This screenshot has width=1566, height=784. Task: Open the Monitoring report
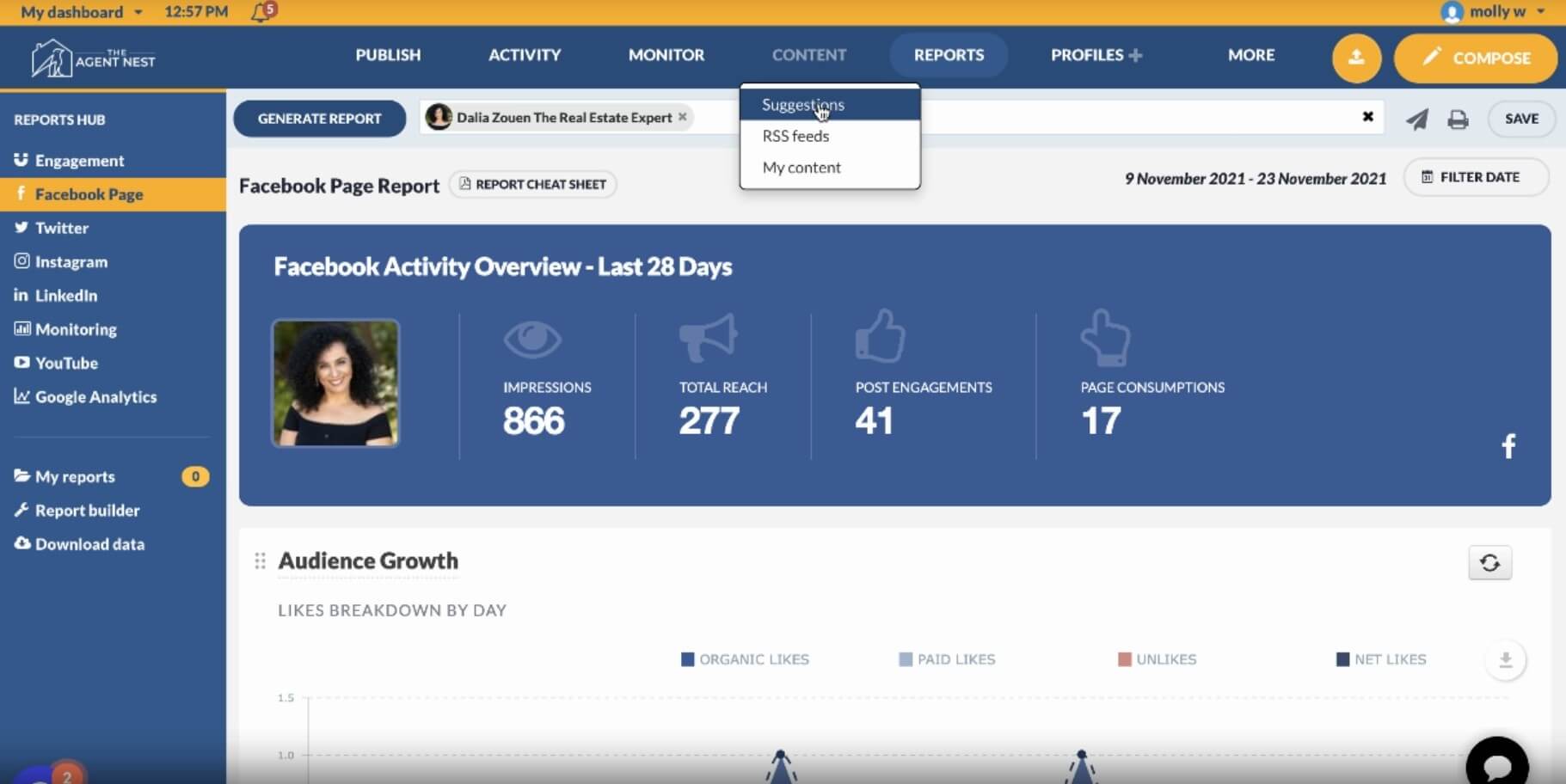[x=113, y=329]
